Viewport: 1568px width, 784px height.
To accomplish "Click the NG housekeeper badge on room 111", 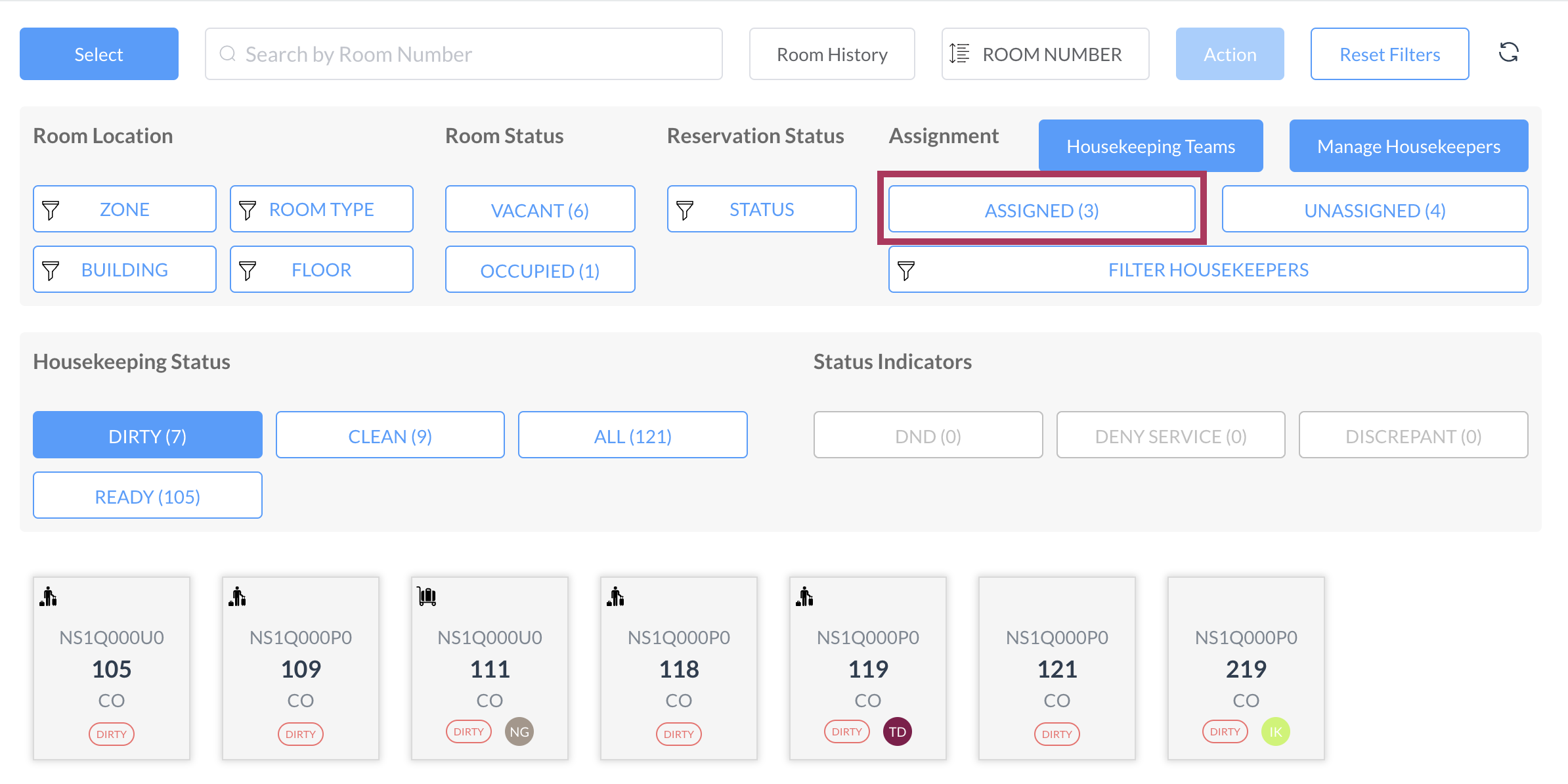I will click(x=519, y=731).
